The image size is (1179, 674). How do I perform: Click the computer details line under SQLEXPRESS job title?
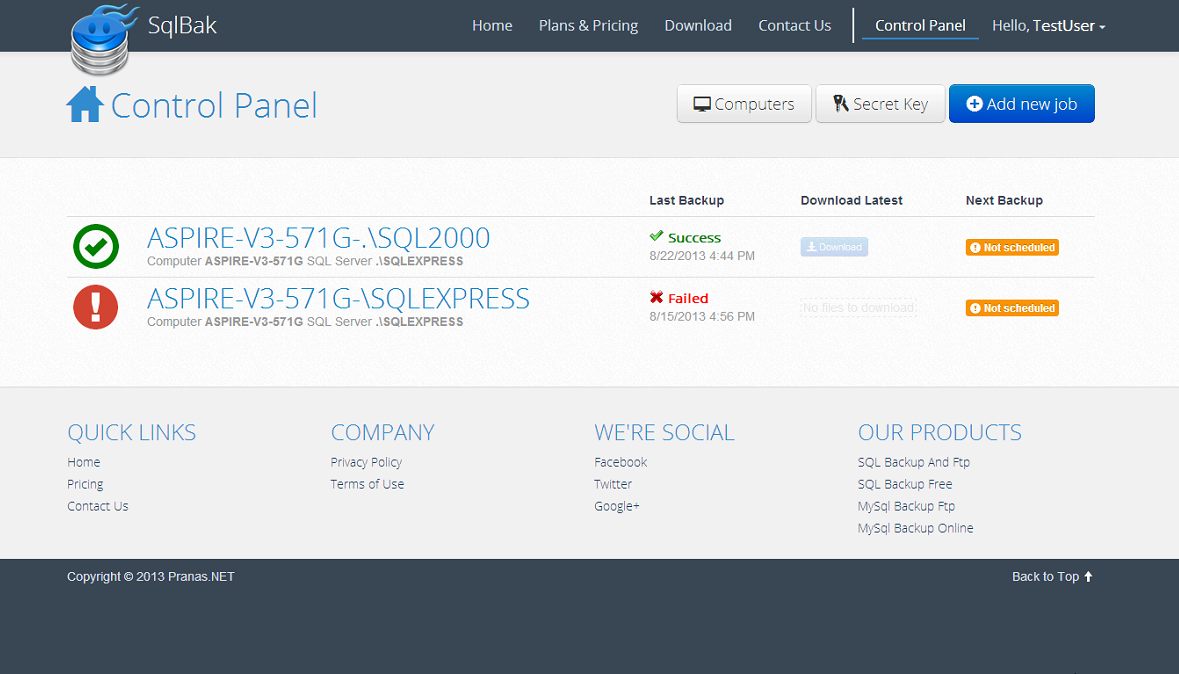305,321
